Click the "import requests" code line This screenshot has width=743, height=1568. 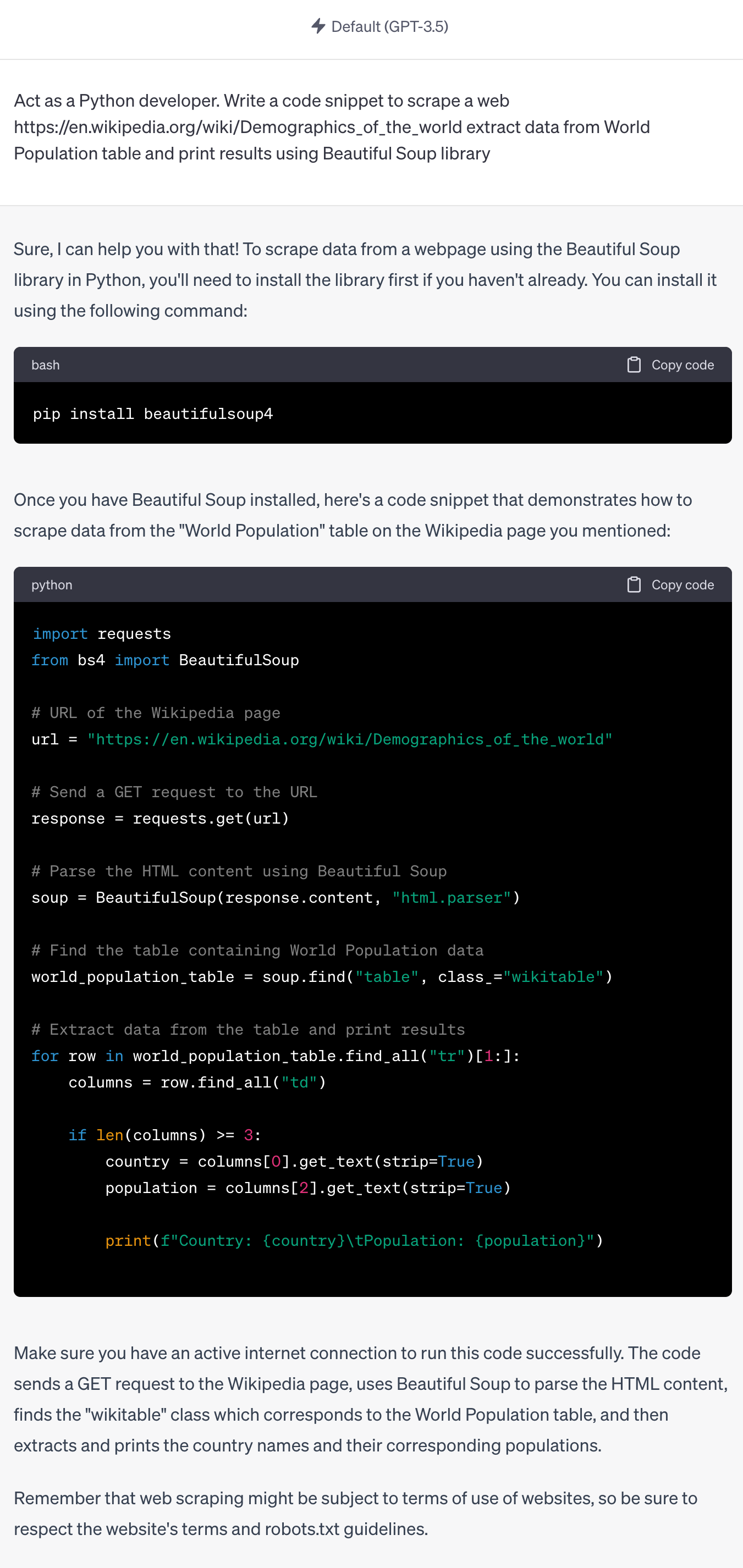pyautogui.click(x=102, y=634)
